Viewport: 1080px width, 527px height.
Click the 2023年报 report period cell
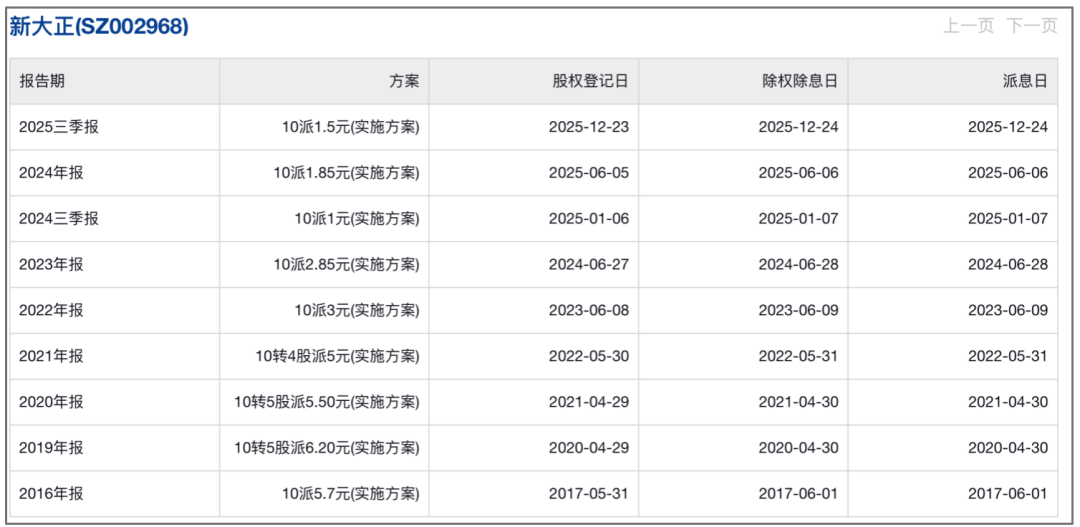pyautogui.click(x=51, y=265)
